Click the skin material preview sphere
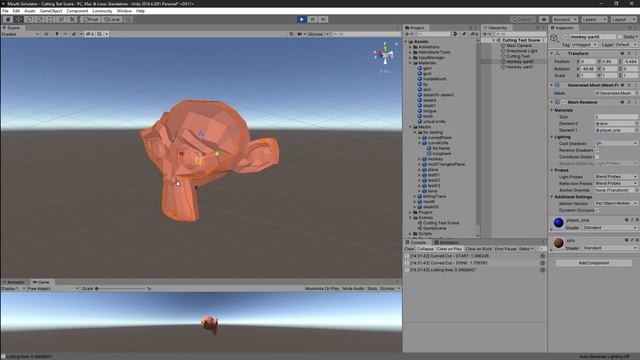640x360 pixels. coord(558,243)
